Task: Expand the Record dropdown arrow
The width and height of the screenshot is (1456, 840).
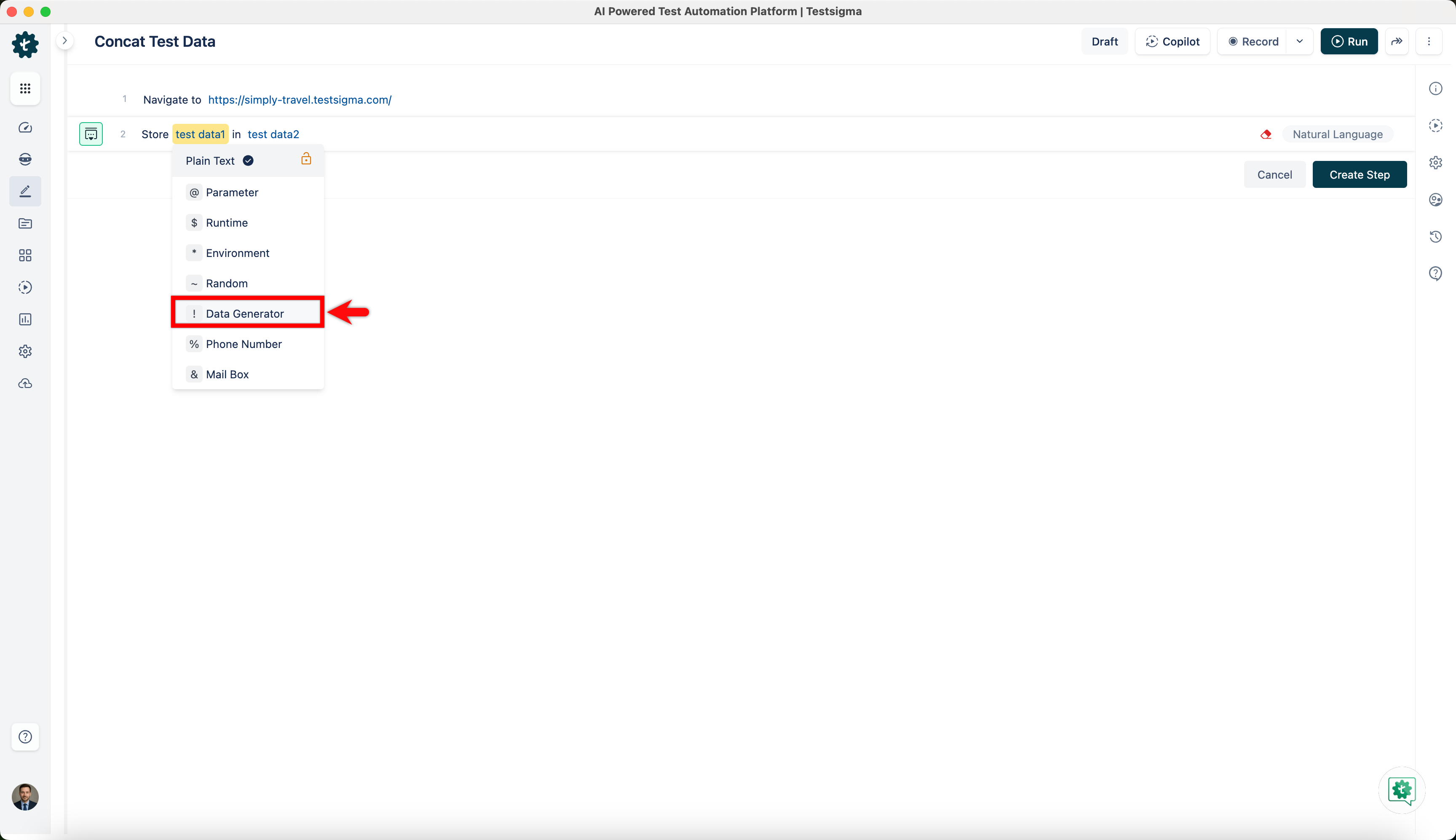Action: 1300,42
